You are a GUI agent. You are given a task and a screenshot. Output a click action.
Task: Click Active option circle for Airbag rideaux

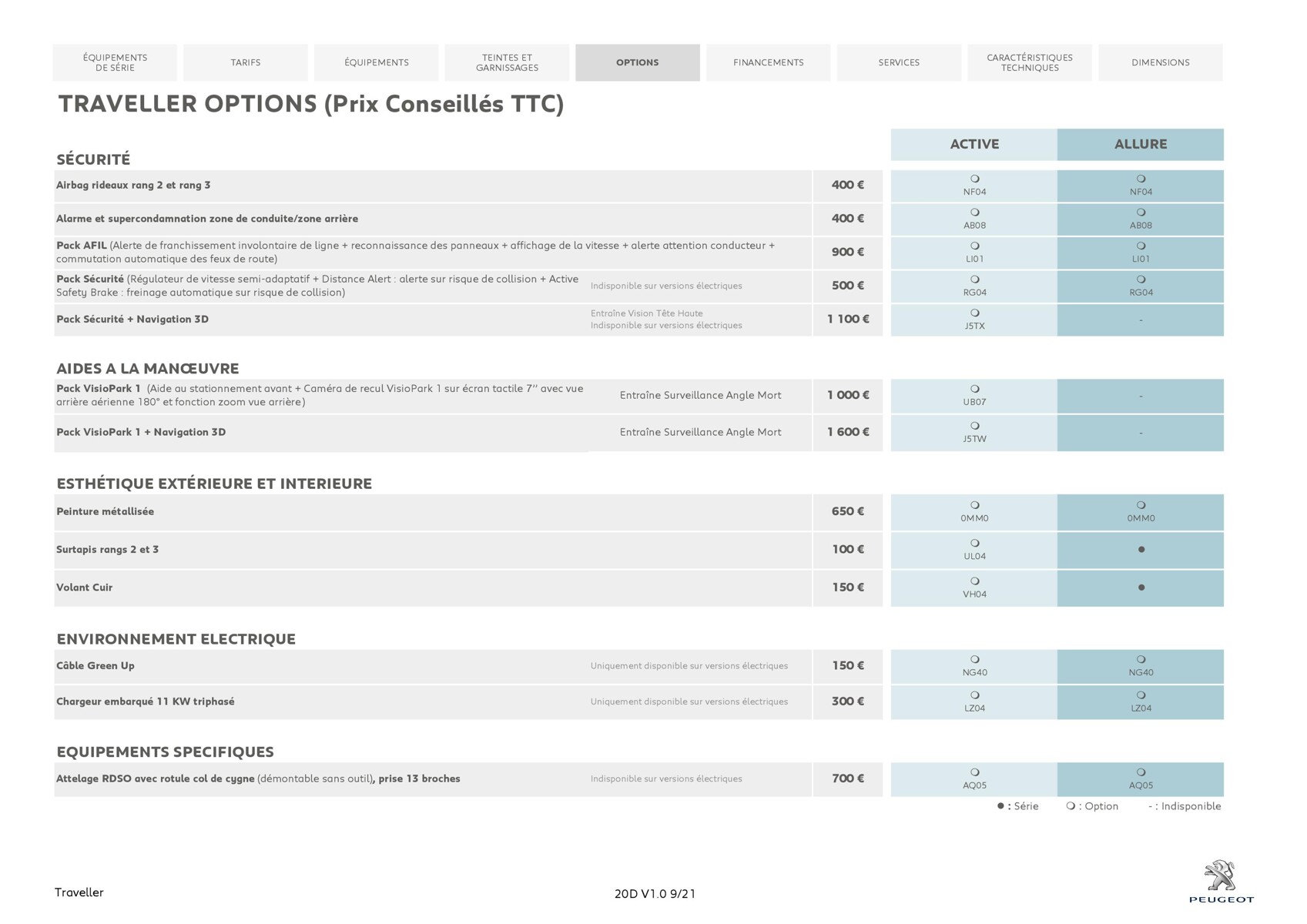pos(974,179)
